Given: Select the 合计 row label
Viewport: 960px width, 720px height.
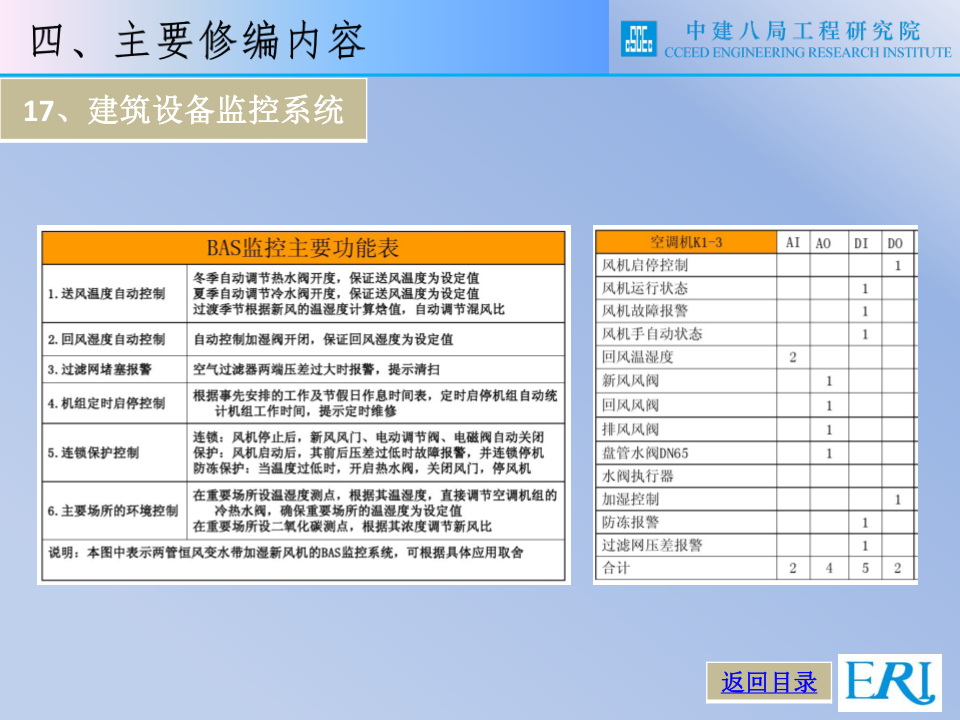Looking at the screenshot, I should coord(615,568).
